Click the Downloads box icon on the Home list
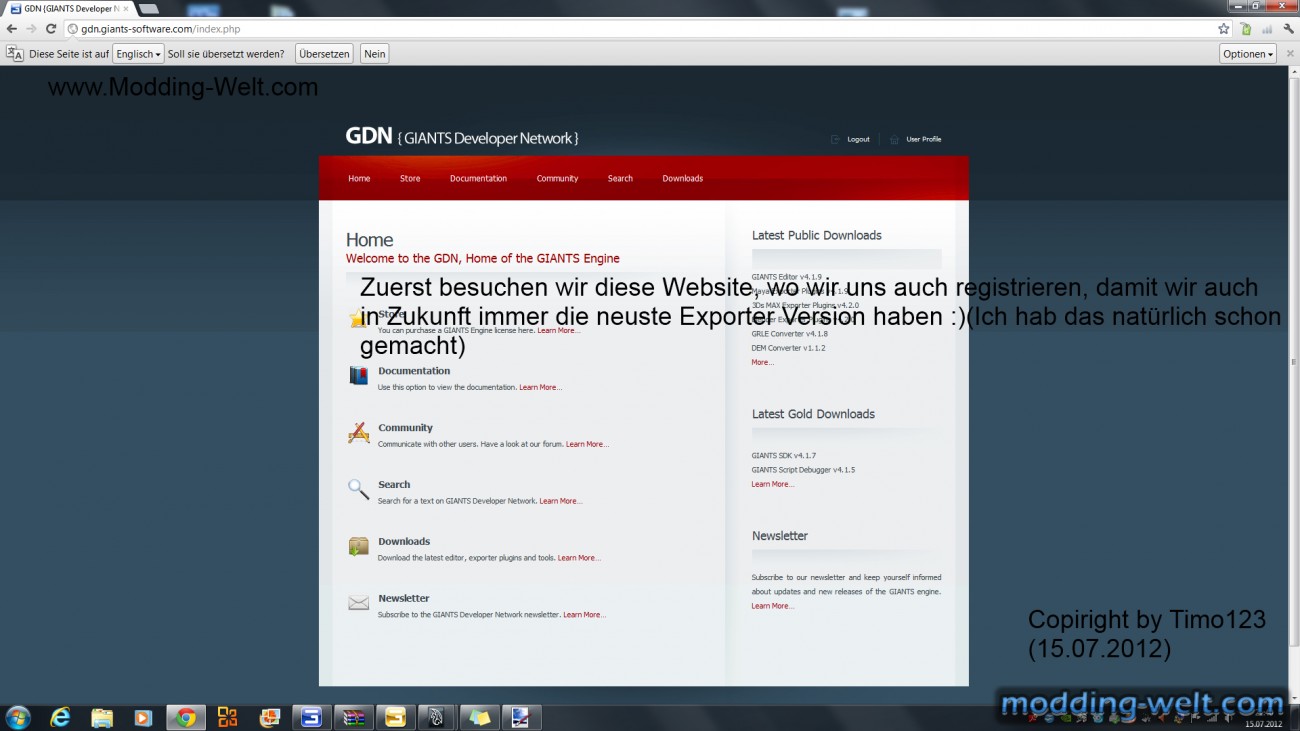The height and width of the screenshot is (731, 1300). [358, 546]
